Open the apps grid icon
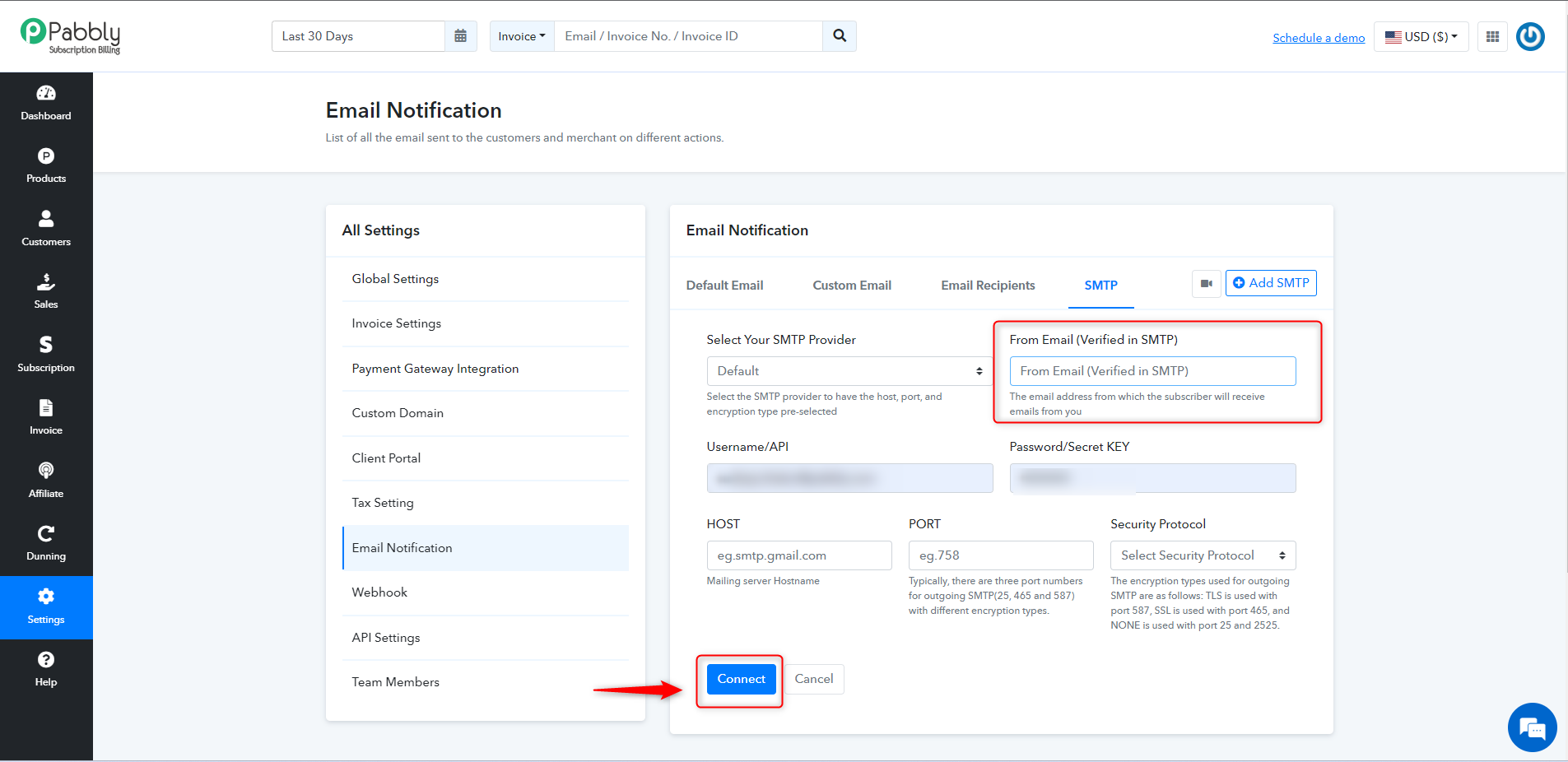Screen dimensions: 1568x762 pyautogui.click(x=1492, y=36)
